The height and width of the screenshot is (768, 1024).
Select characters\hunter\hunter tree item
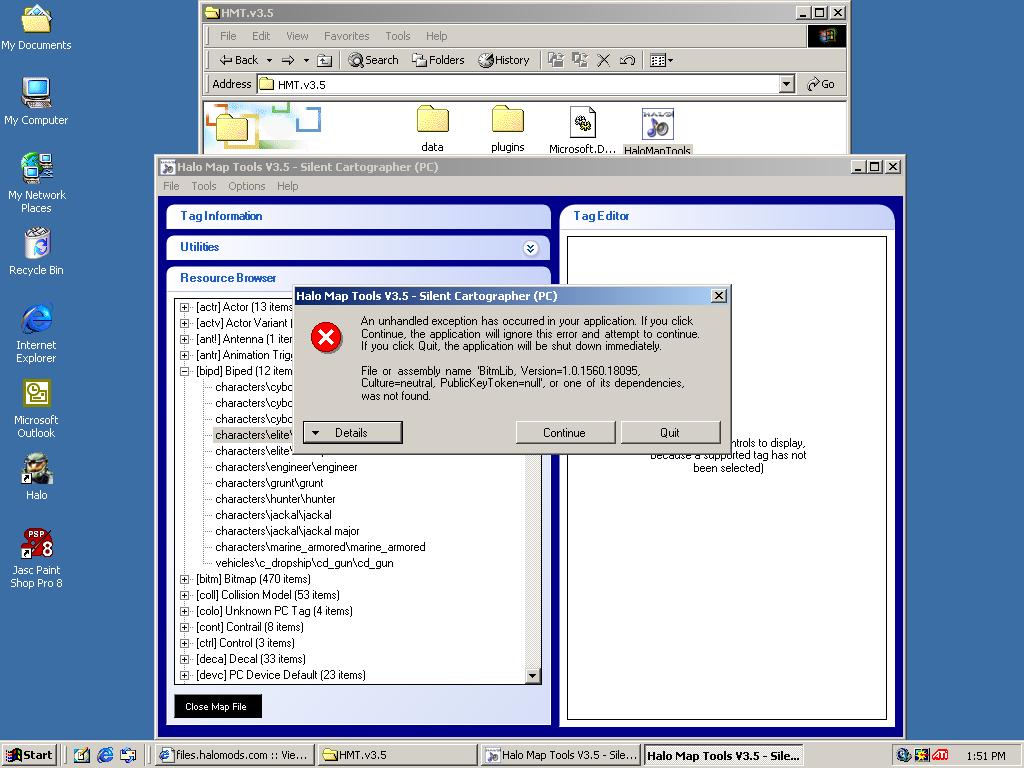pos(275,499)
